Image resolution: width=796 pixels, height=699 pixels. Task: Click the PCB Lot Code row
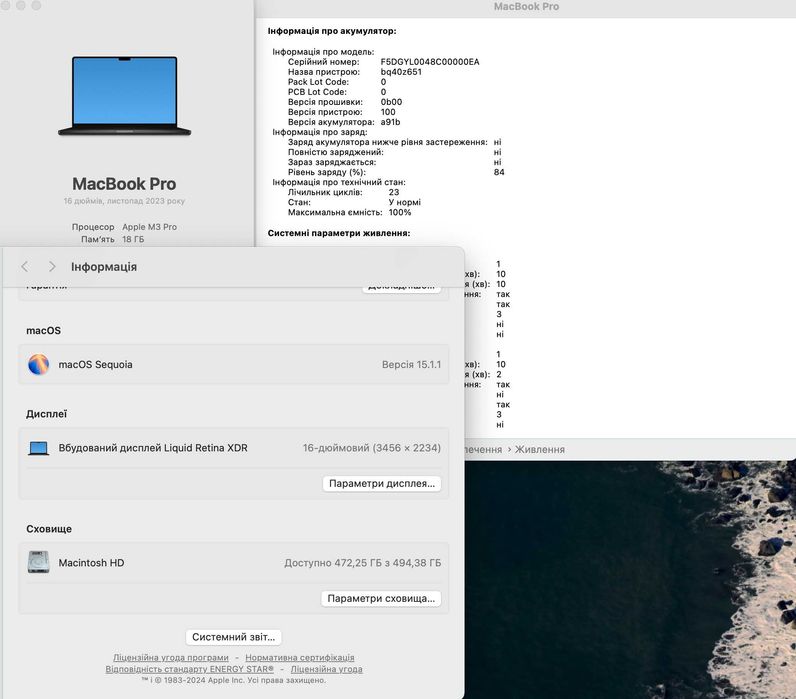tap(337, 92)
